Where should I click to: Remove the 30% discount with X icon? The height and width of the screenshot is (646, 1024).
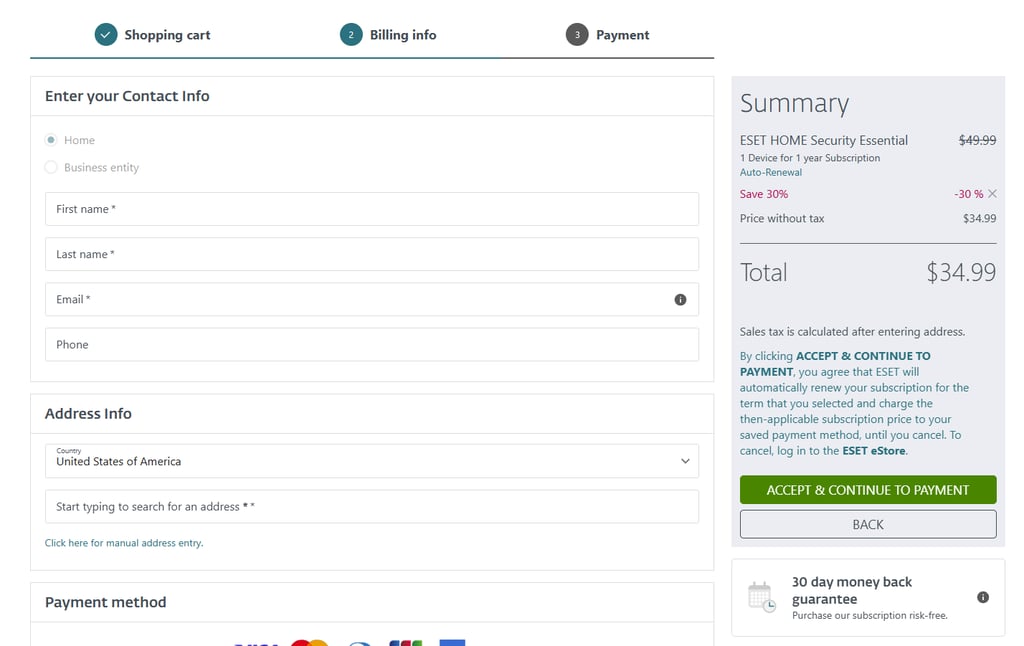[x=992, y=194]
